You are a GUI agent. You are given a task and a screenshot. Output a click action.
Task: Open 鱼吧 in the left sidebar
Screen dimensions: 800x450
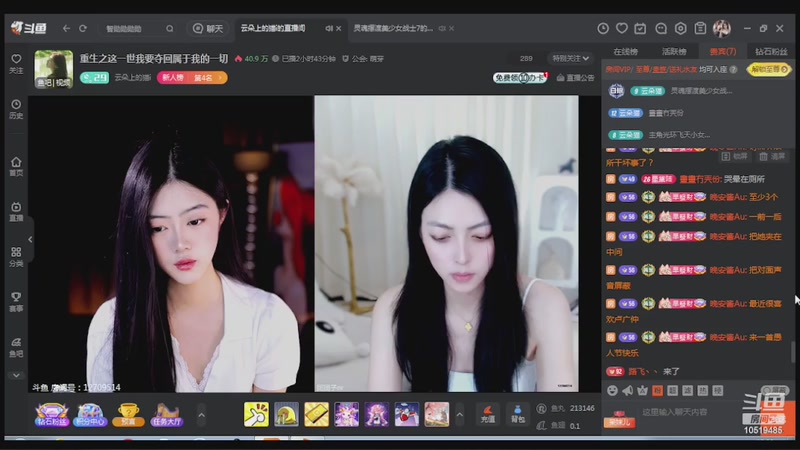click(16, 347)
